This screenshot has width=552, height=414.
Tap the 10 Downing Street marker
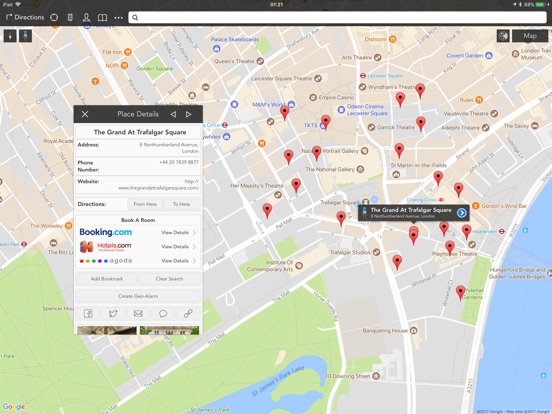click(376, 376)
